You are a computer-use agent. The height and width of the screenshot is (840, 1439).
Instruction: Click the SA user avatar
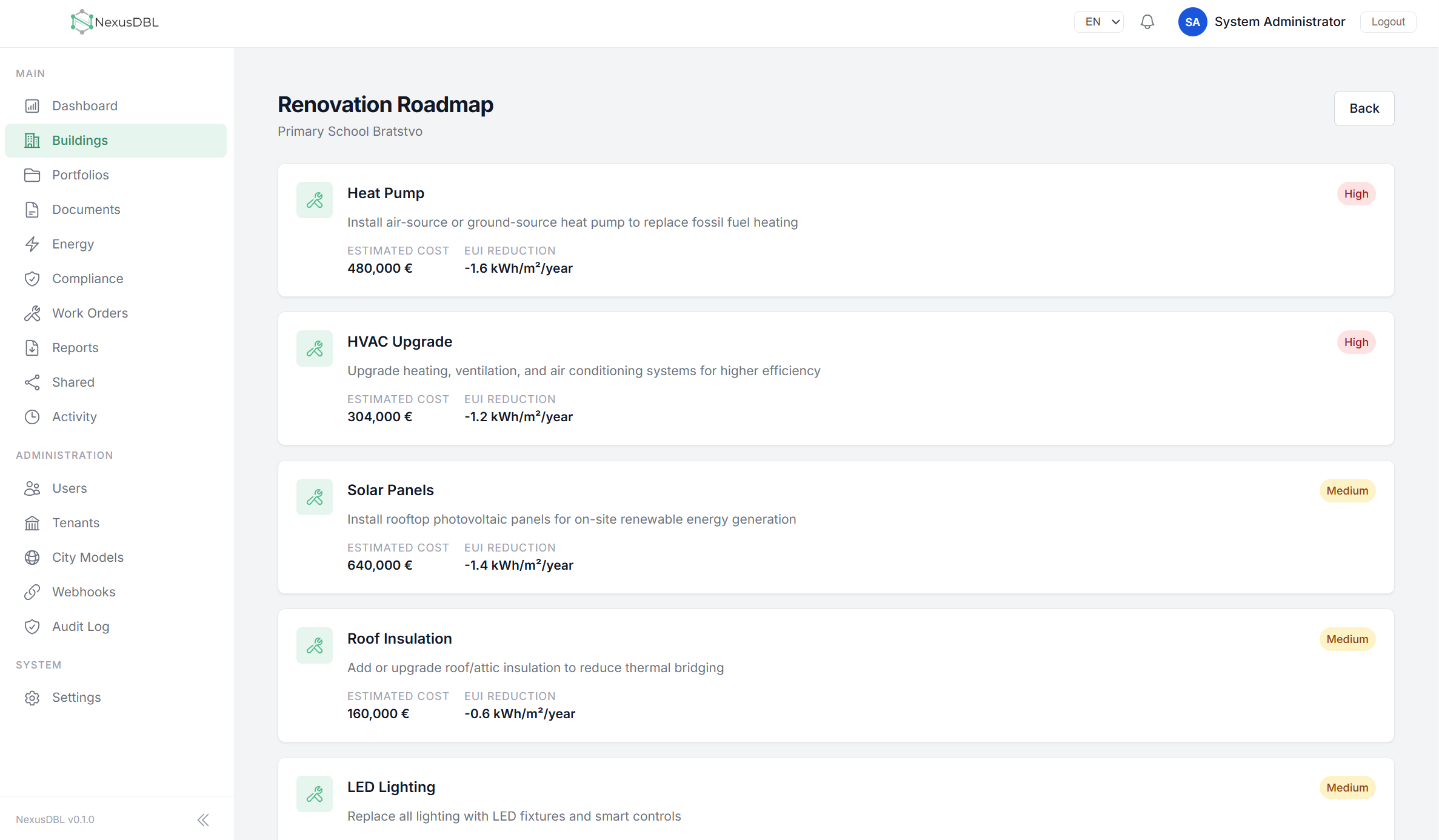point(1192,22)
